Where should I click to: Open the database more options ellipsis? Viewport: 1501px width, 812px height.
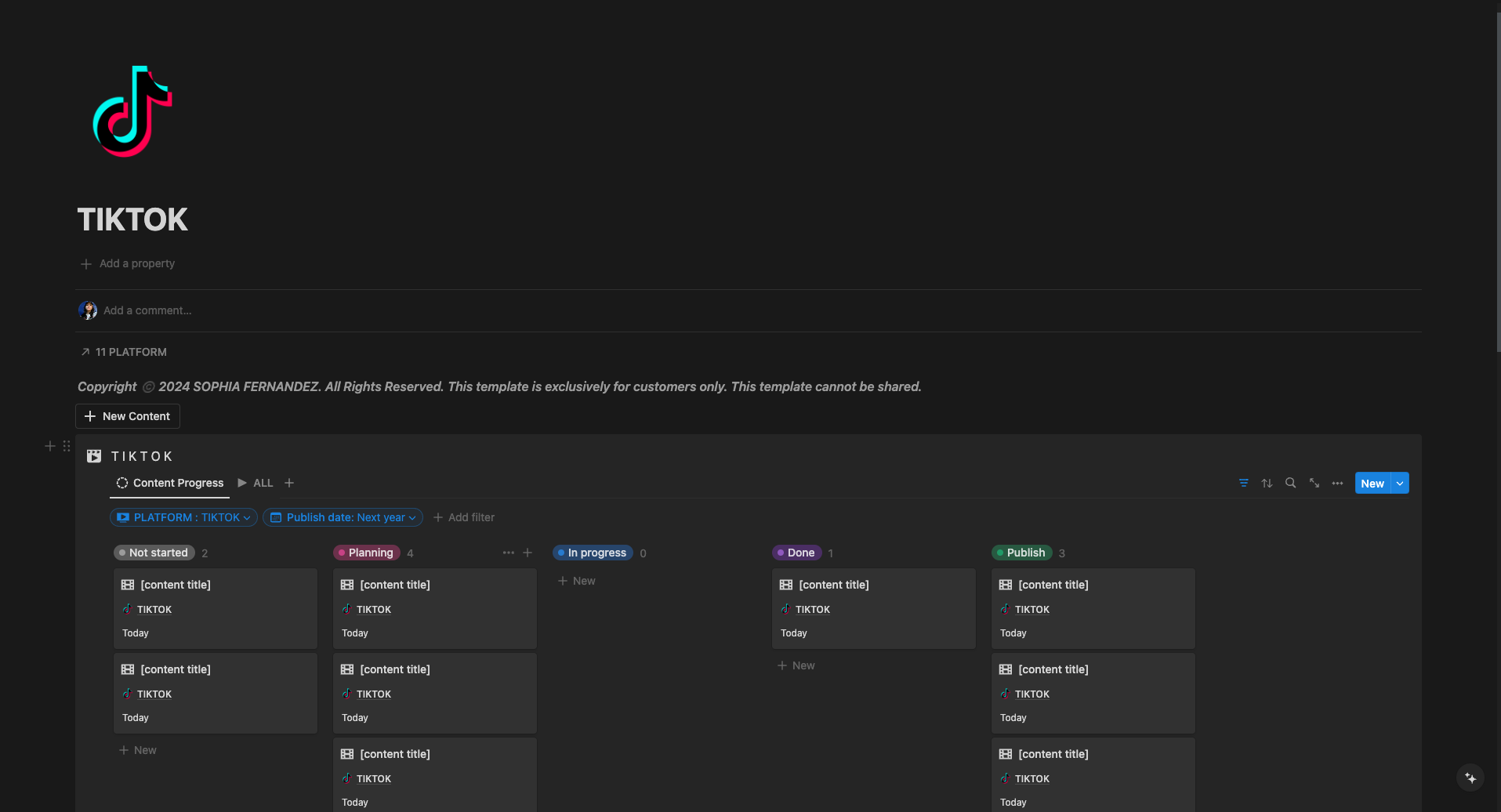click(1338, 483)
